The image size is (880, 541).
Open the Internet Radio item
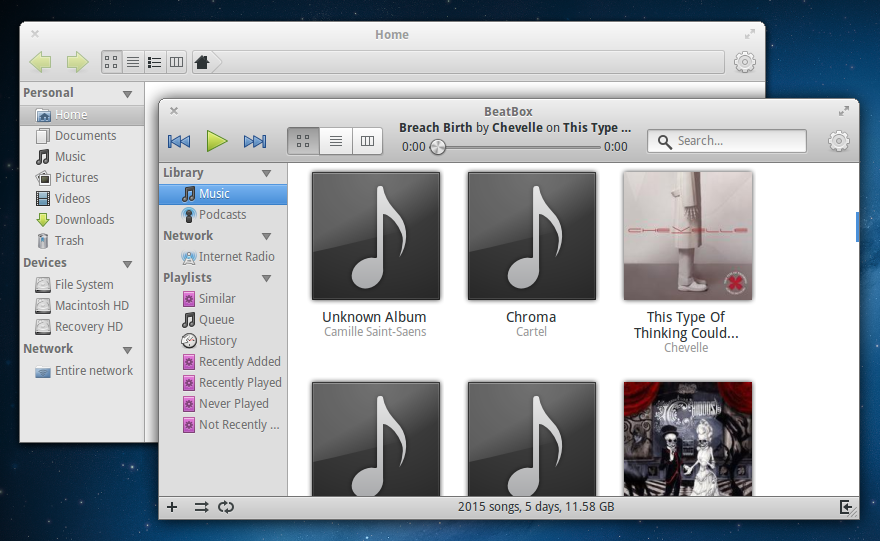pos(236,257)
